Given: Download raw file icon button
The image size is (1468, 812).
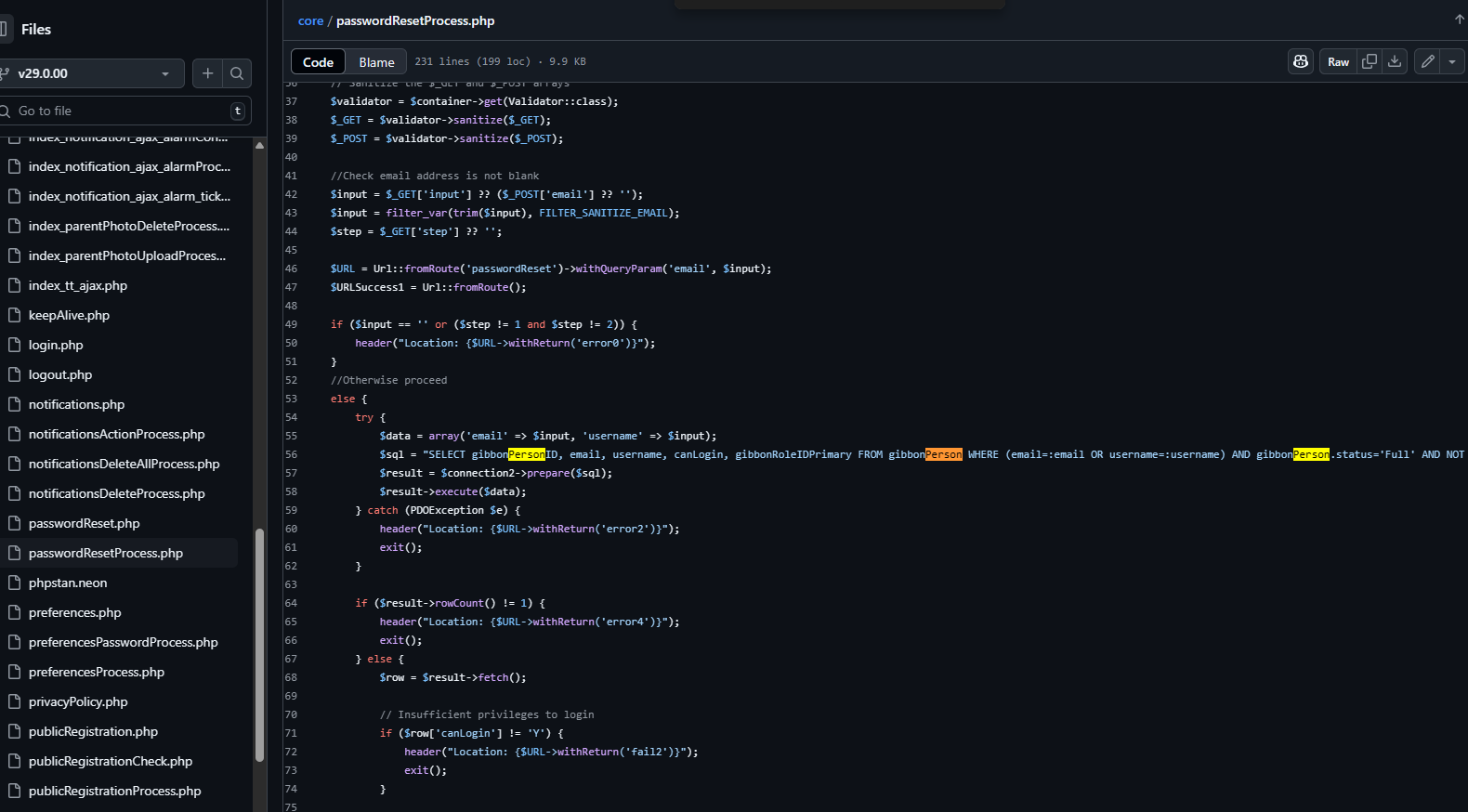Looking at the screenshot, I should [1395, 61].
